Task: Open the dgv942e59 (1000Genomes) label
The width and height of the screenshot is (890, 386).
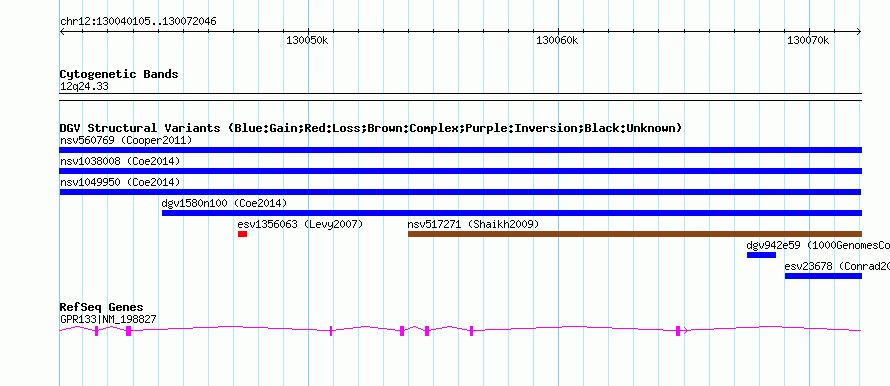Action: (818, 245)
